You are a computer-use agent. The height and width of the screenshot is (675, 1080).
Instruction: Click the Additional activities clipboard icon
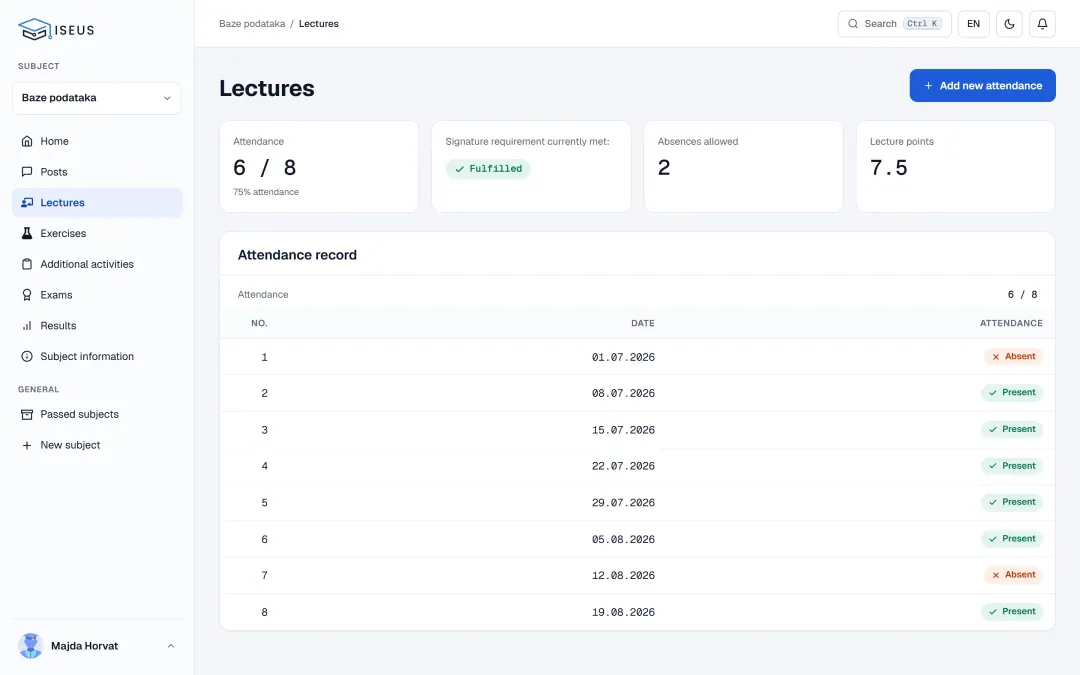[x=27, y=264]
